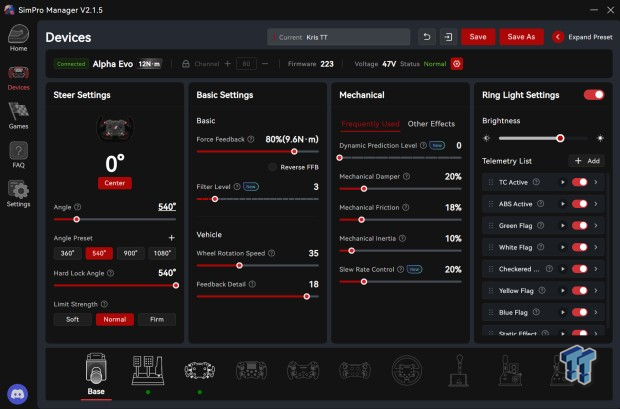Image resolution: width=620 pixels, height=409 pixels.
Task: Open the Home sidebar page
Action: click(x=19, y=38)
